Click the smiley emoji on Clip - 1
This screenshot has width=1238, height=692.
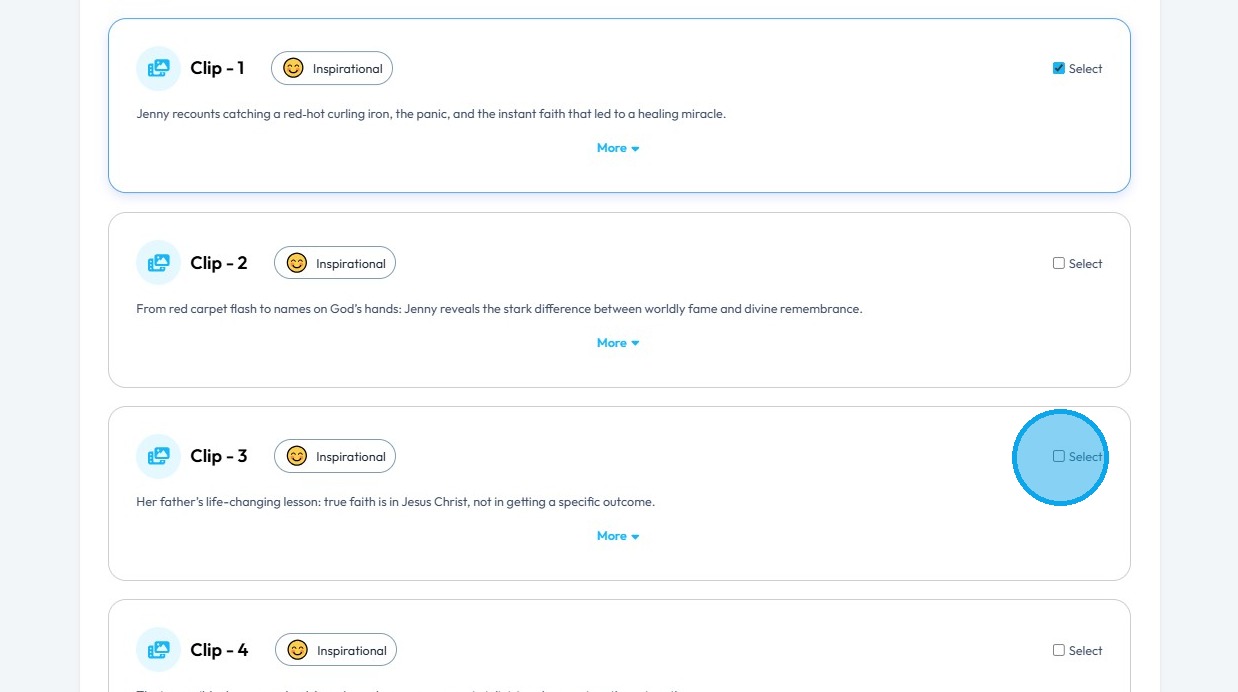tap(293, 69)
